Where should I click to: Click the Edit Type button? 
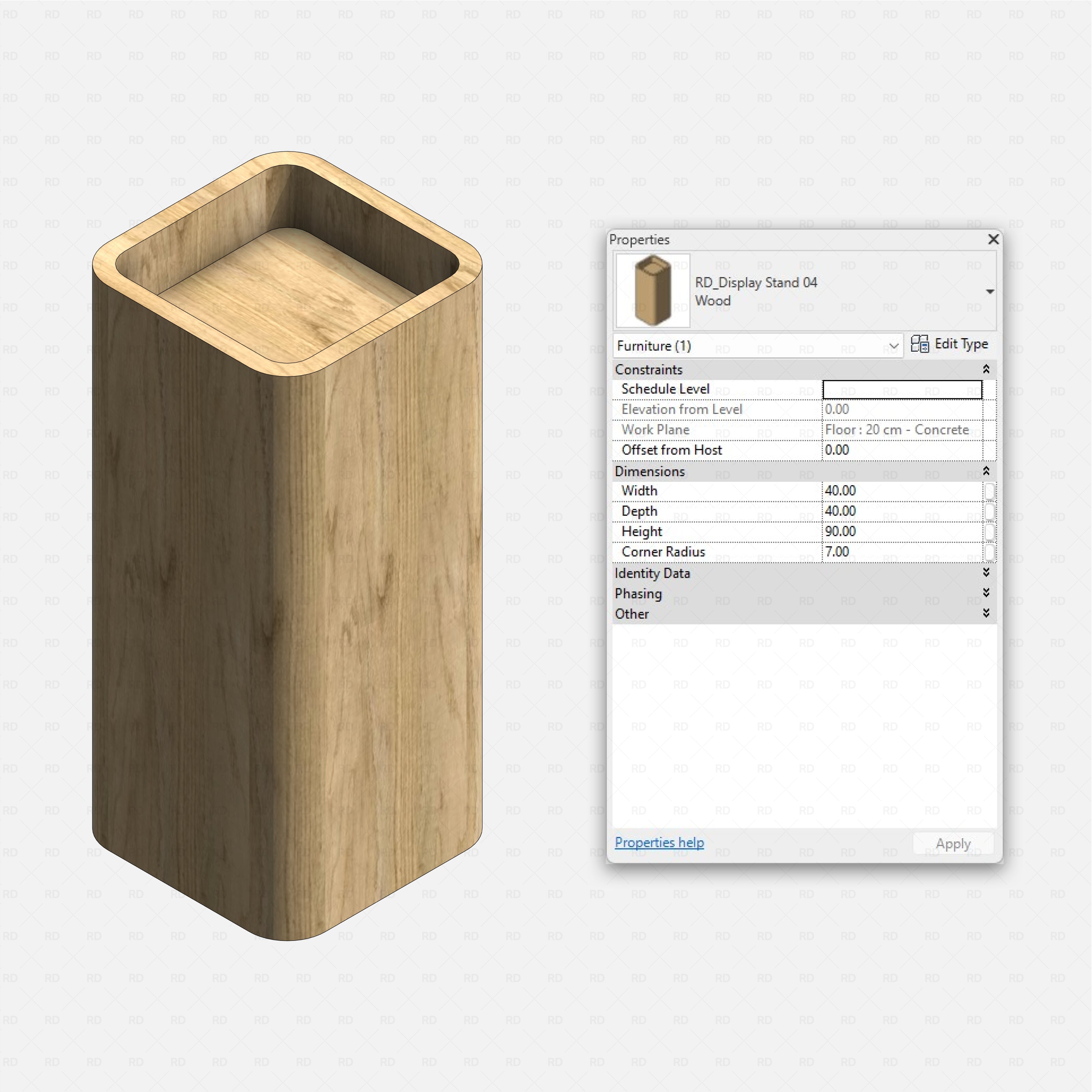950,344
